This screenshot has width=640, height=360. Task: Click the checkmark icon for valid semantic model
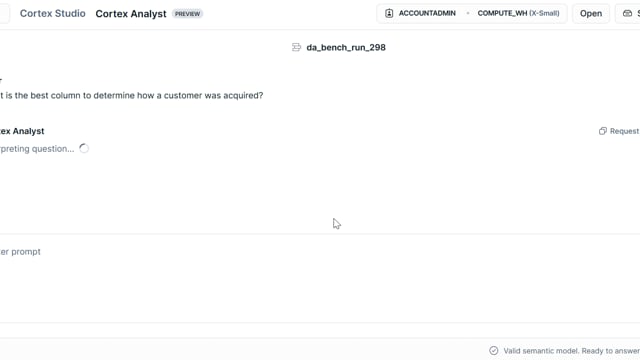[493, 351]
